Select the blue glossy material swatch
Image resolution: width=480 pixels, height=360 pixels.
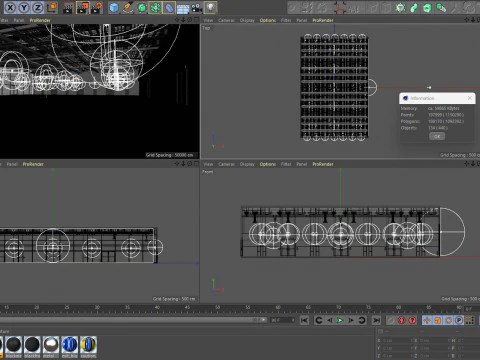coord(70,345)
